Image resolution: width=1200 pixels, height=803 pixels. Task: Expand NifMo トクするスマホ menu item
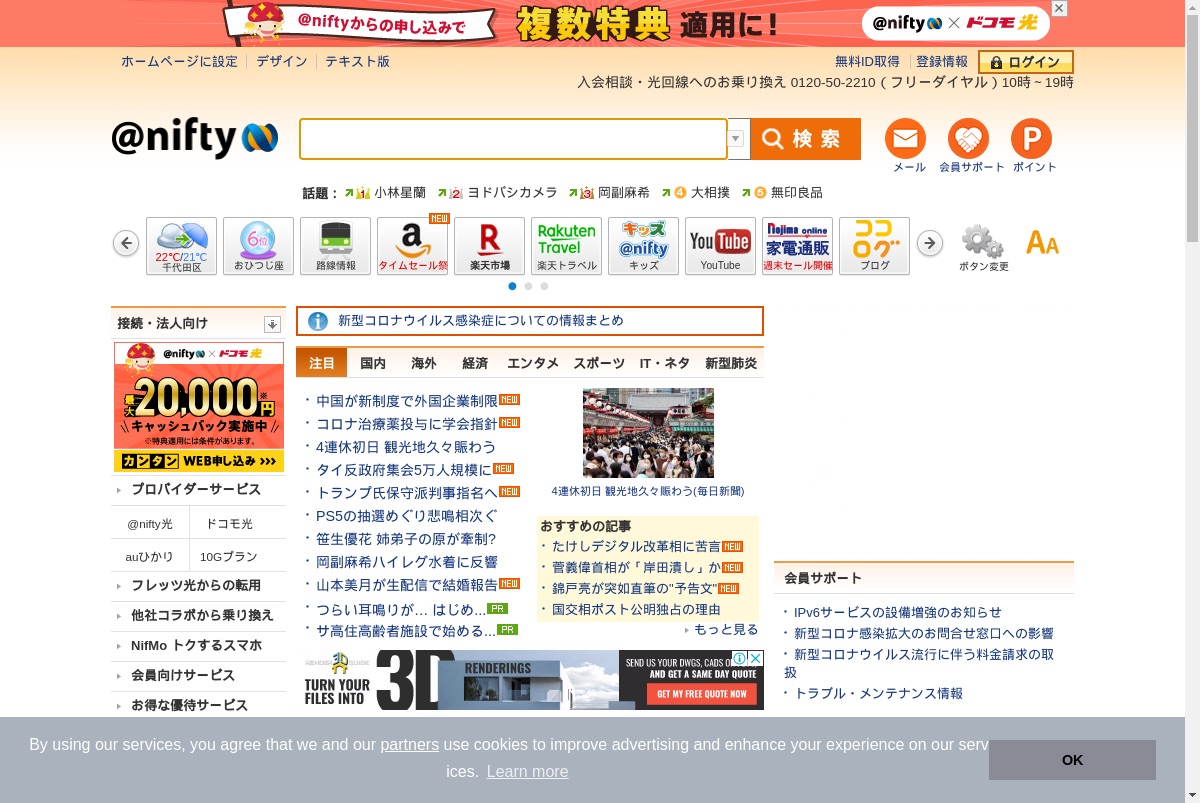point(198,646)
